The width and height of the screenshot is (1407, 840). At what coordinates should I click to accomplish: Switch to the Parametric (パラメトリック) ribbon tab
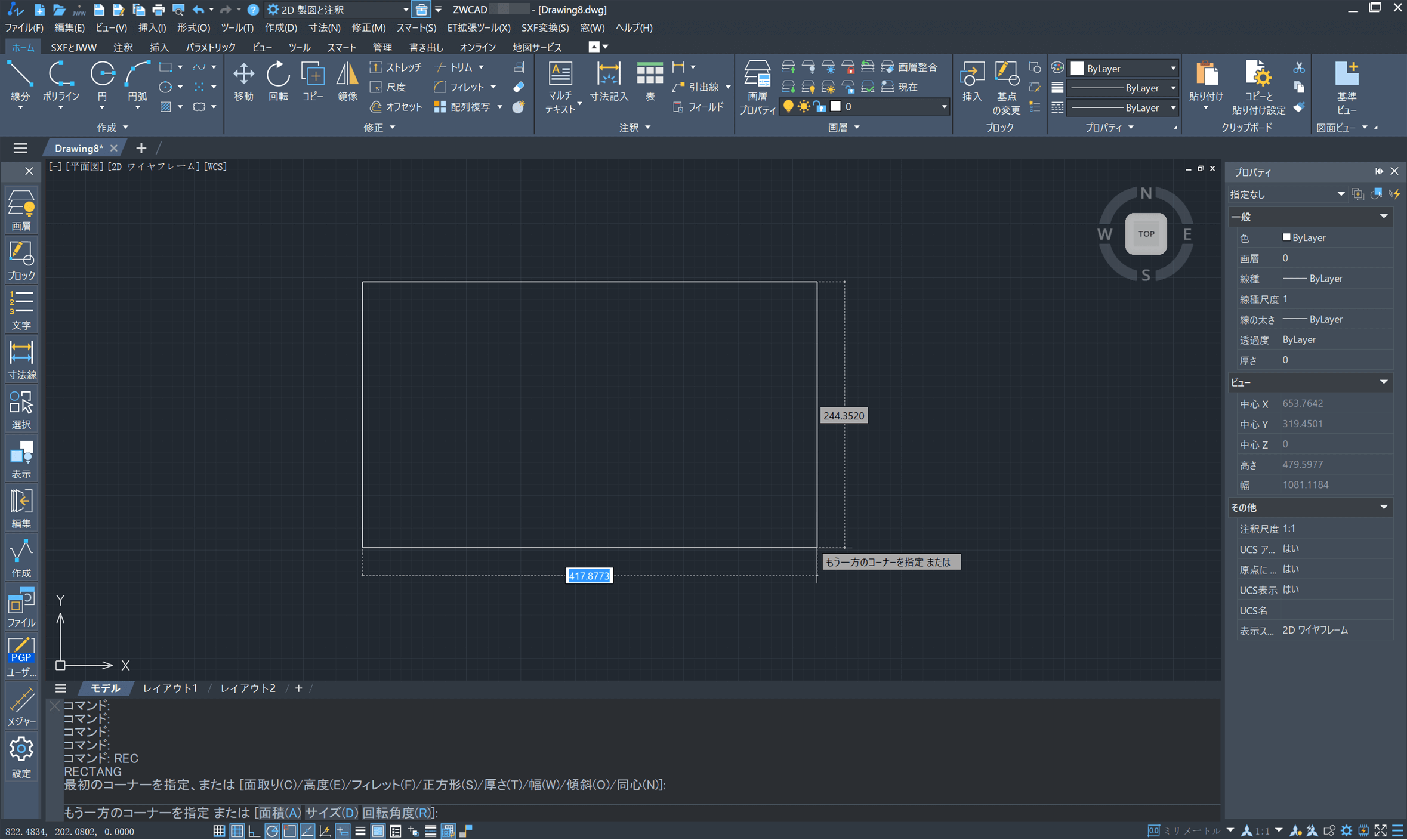coord(211,47)
